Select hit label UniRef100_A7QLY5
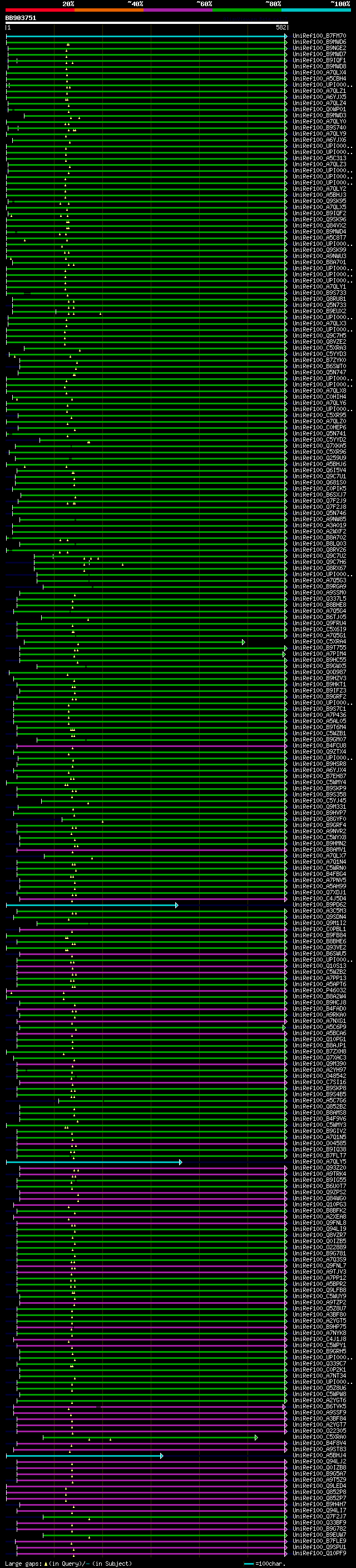The image size is (356, 1568). [319, 1162]
